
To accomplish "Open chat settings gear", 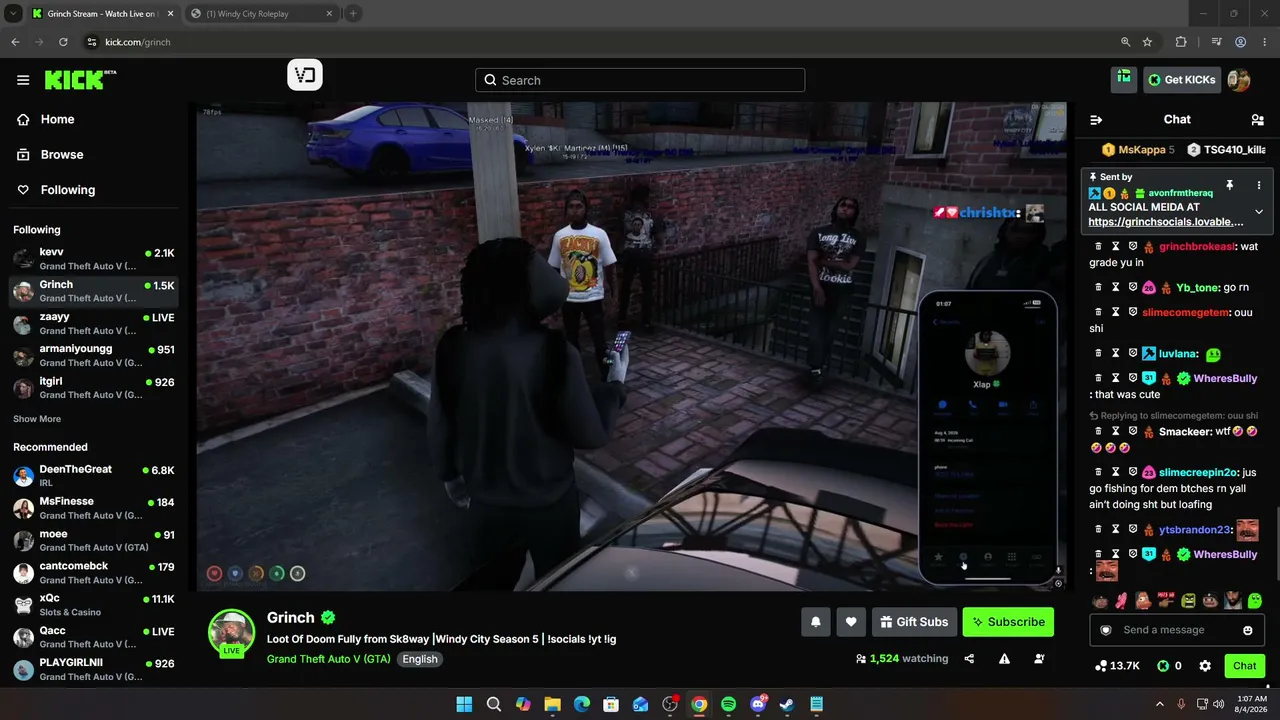I will pos(1205,666).
